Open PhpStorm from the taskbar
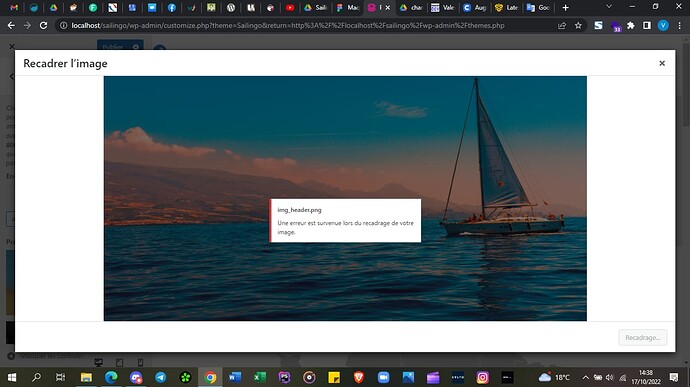This screenshot has height=387, width=690. coord(284,377)
